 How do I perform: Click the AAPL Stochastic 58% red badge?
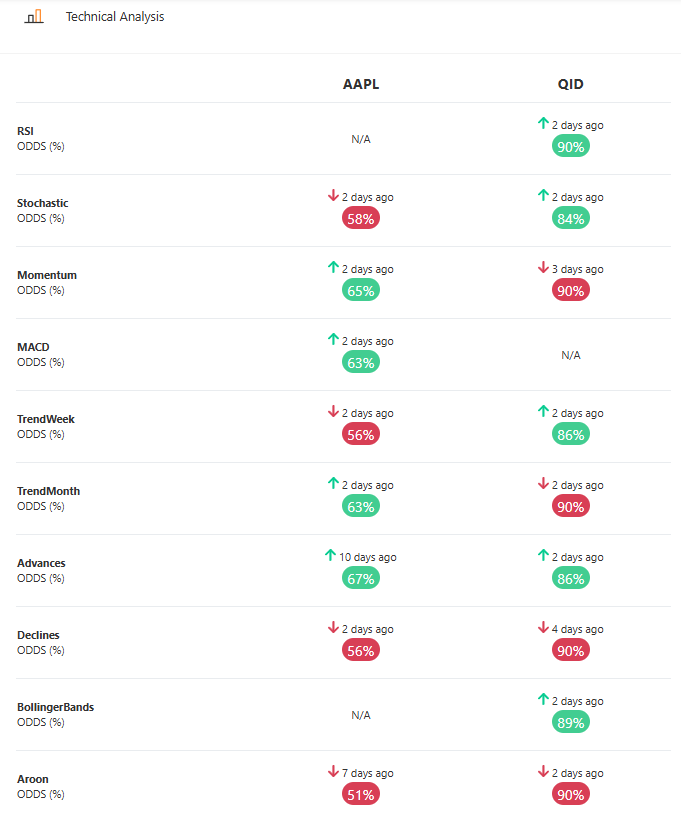pyautogui.click(x=361, y=219)
